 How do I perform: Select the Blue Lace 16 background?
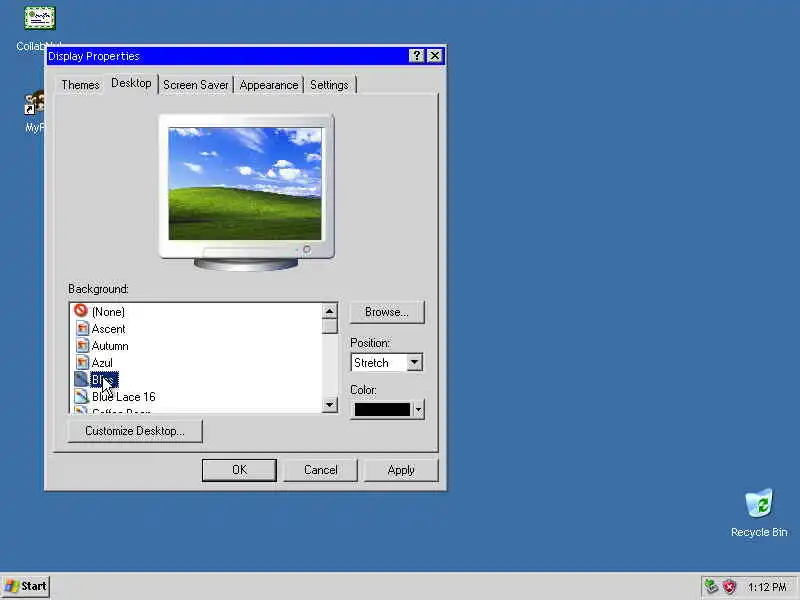point(123,397)
